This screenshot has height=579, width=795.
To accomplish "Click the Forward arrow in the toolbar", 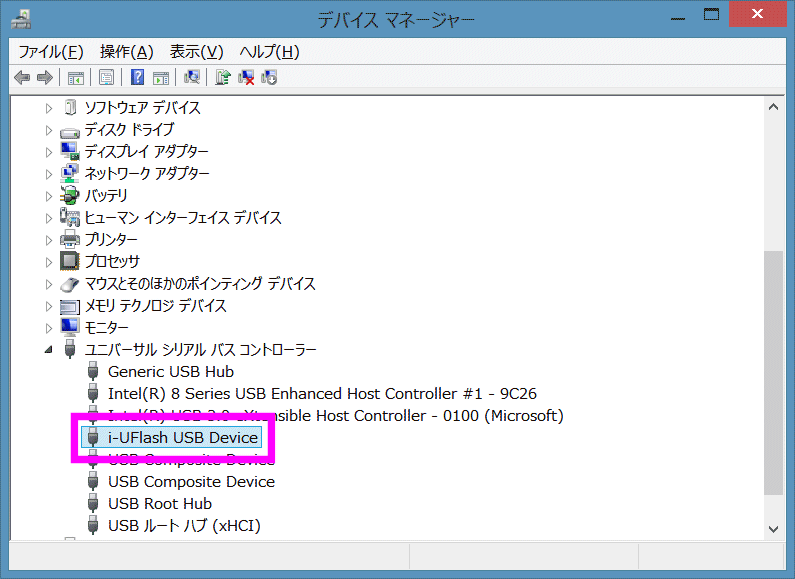I will pyautogui.click(x=44, y=77).
